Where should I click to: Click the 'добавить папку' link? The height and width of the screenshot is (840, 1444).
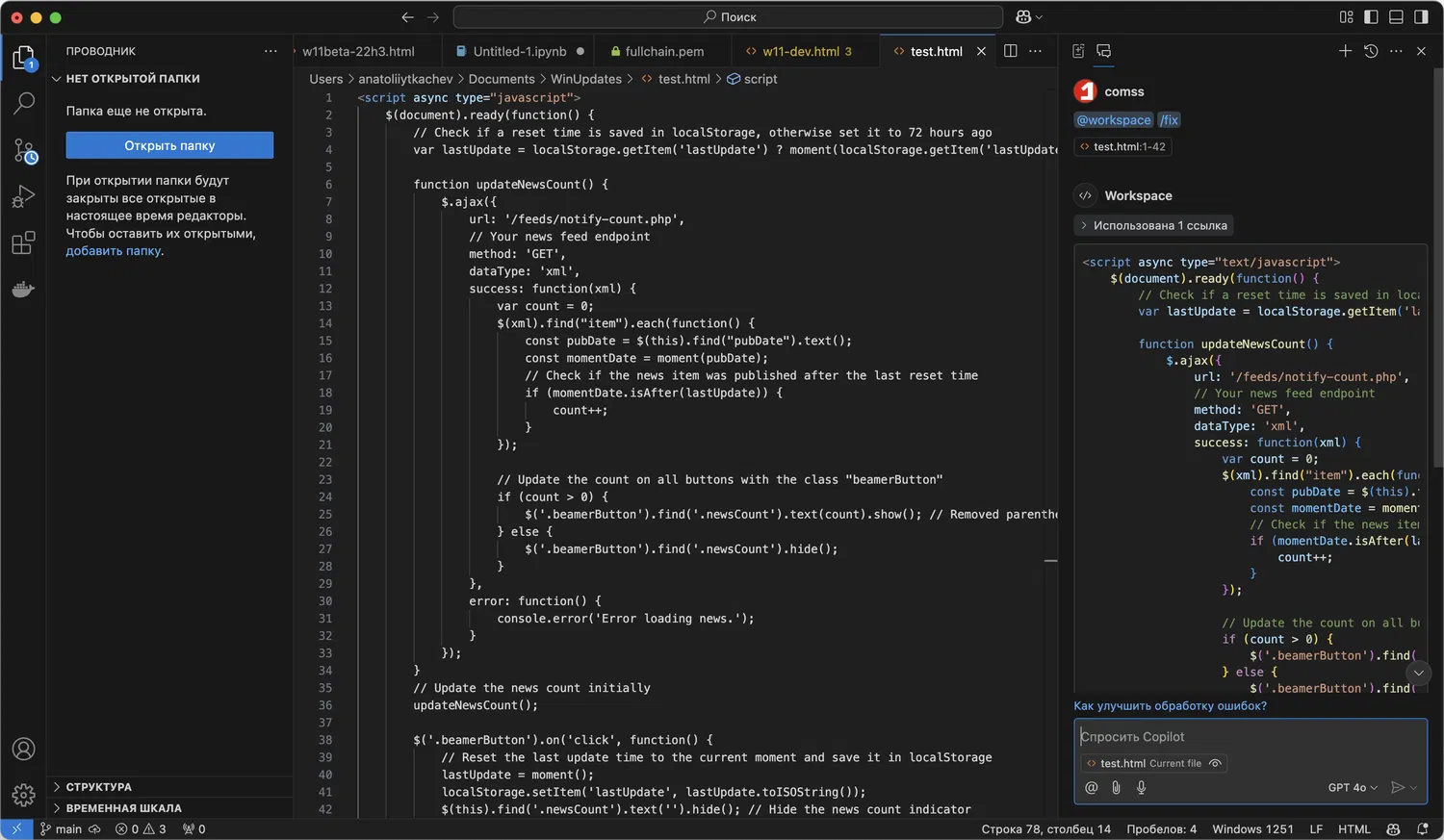pos(114,251)
